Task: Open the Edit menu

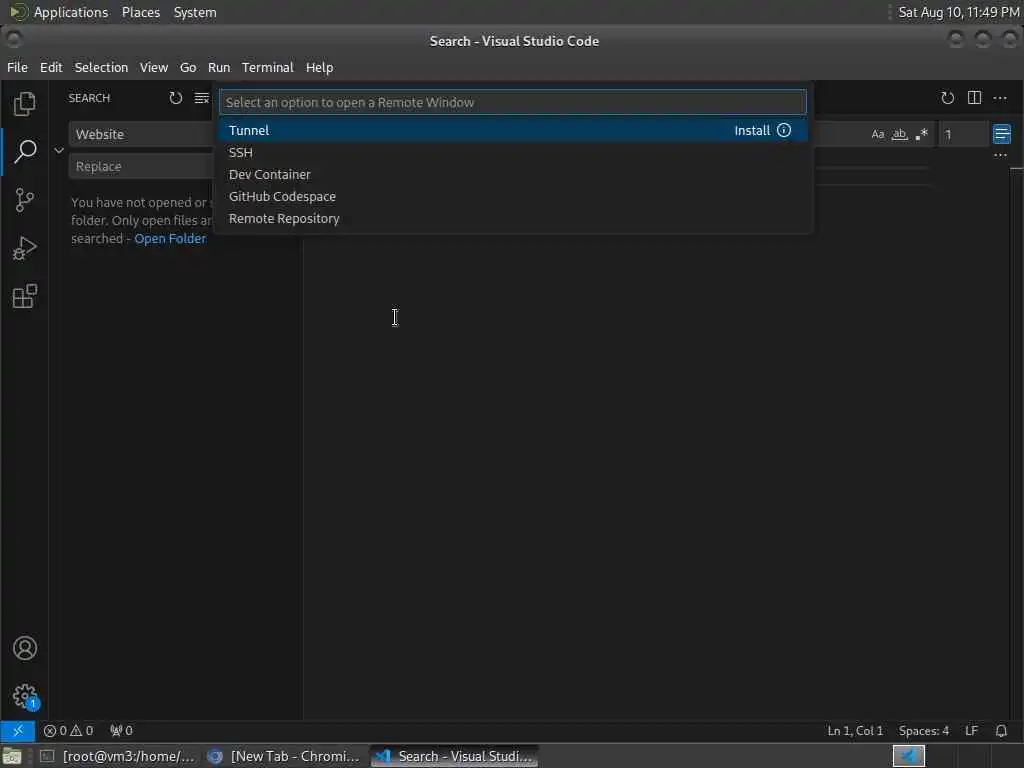Action: (51, 67)
